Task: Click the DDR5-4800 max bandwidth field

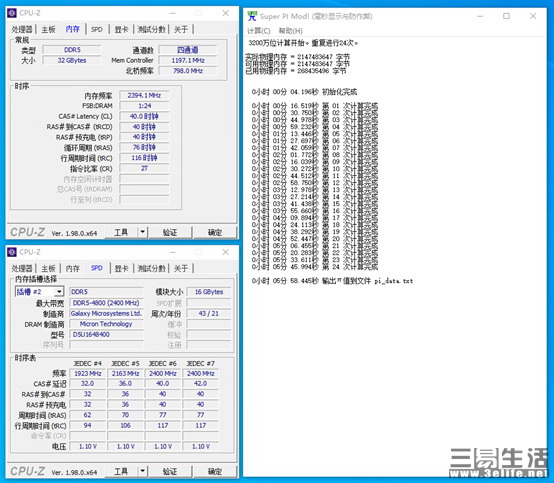Action: [x=106, y=303]
